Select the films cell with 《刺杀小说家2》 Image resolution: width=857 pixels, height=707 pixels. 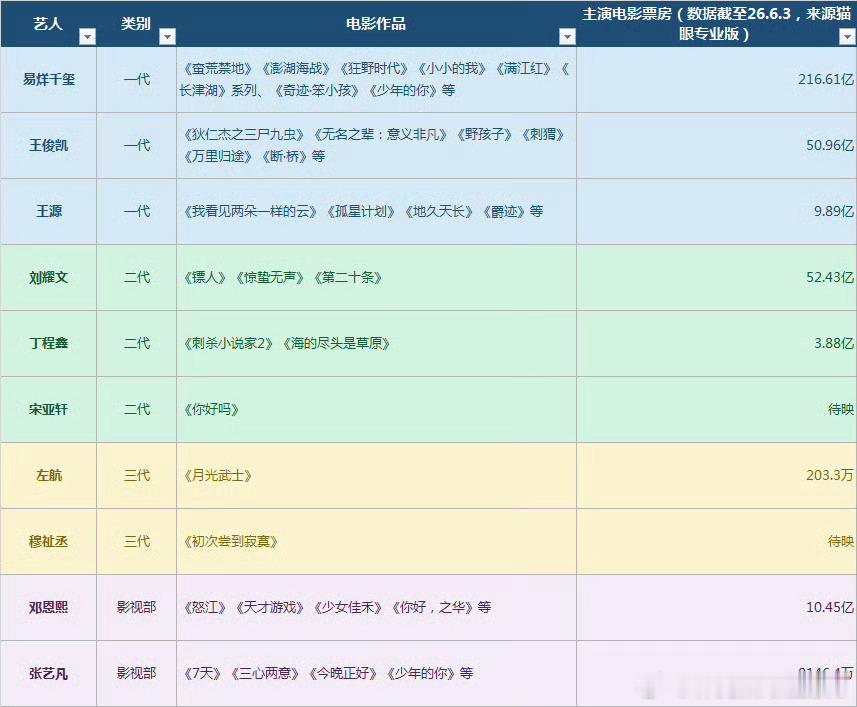click(377, 344)
